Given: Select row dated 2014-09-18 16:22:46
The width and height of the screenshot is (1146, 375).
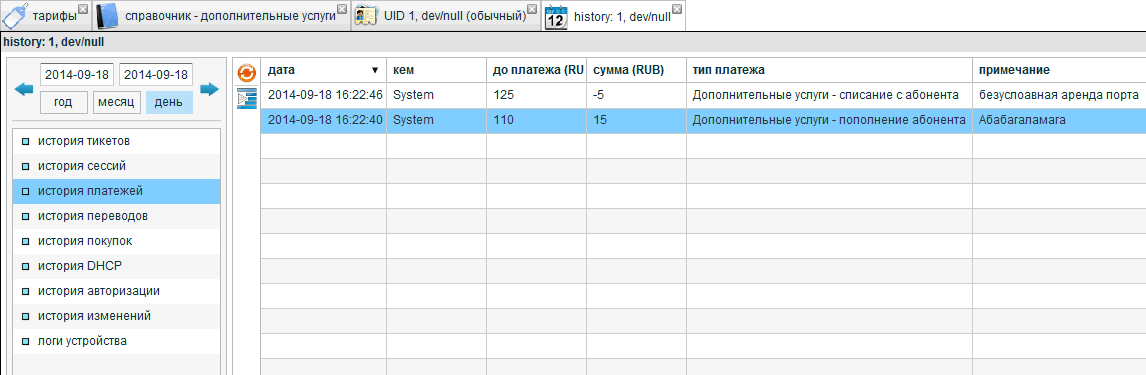Looking at the screenshot, I should (703, 95).
